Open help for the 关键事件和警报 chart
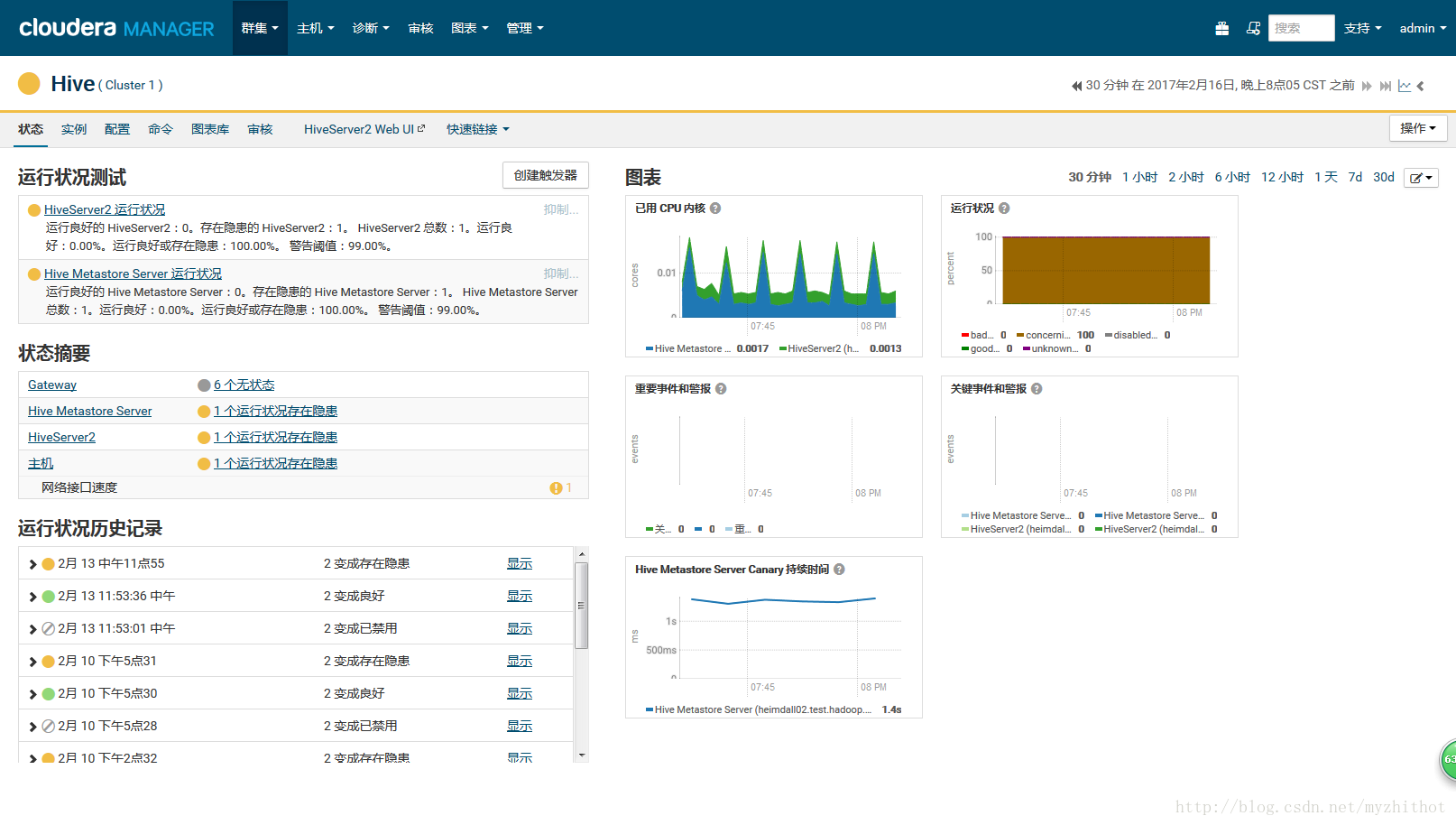The image size is (1456, 825). [1037, 389]
